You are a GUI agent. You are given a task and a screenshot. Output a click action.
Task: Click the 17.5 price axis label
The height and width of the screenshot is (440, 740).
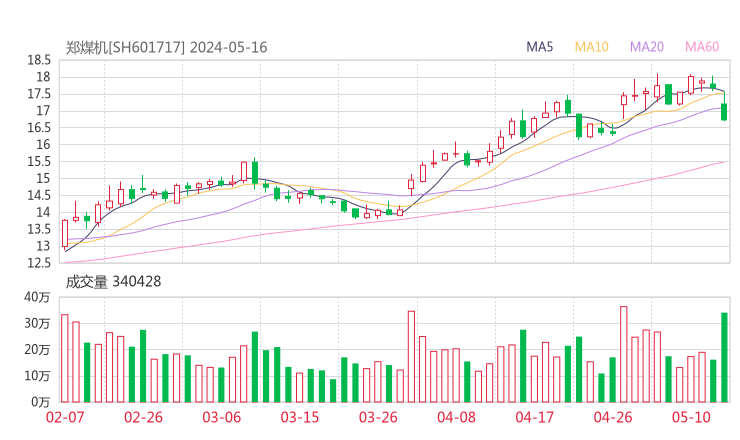tap(39, 94)
